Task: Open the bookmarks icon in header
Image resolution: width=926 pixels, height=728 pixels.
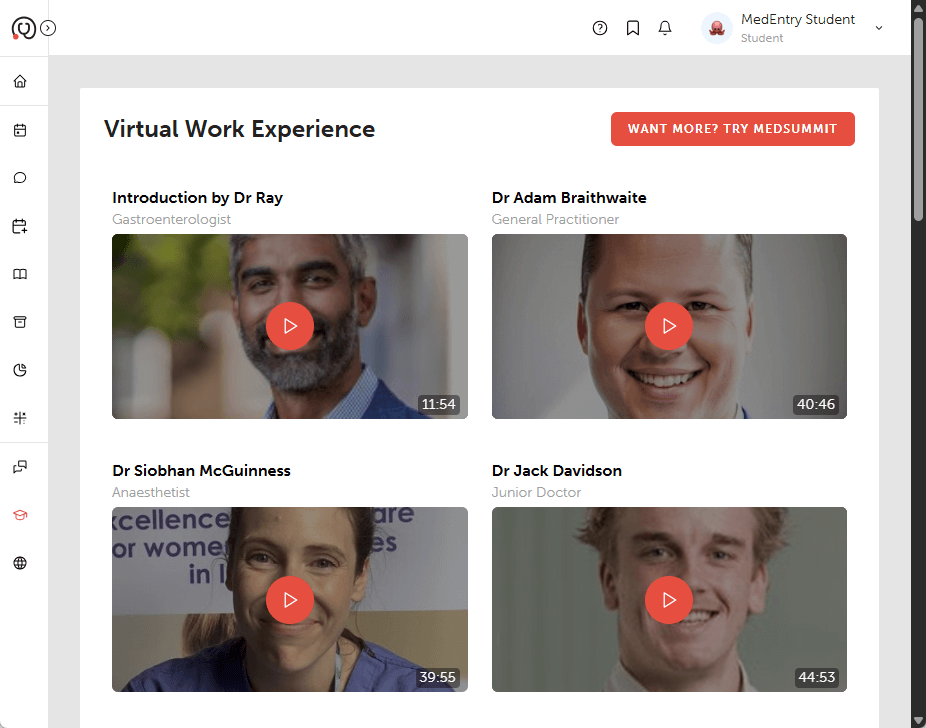Action: pyautogui.click(x=633, y=28)
